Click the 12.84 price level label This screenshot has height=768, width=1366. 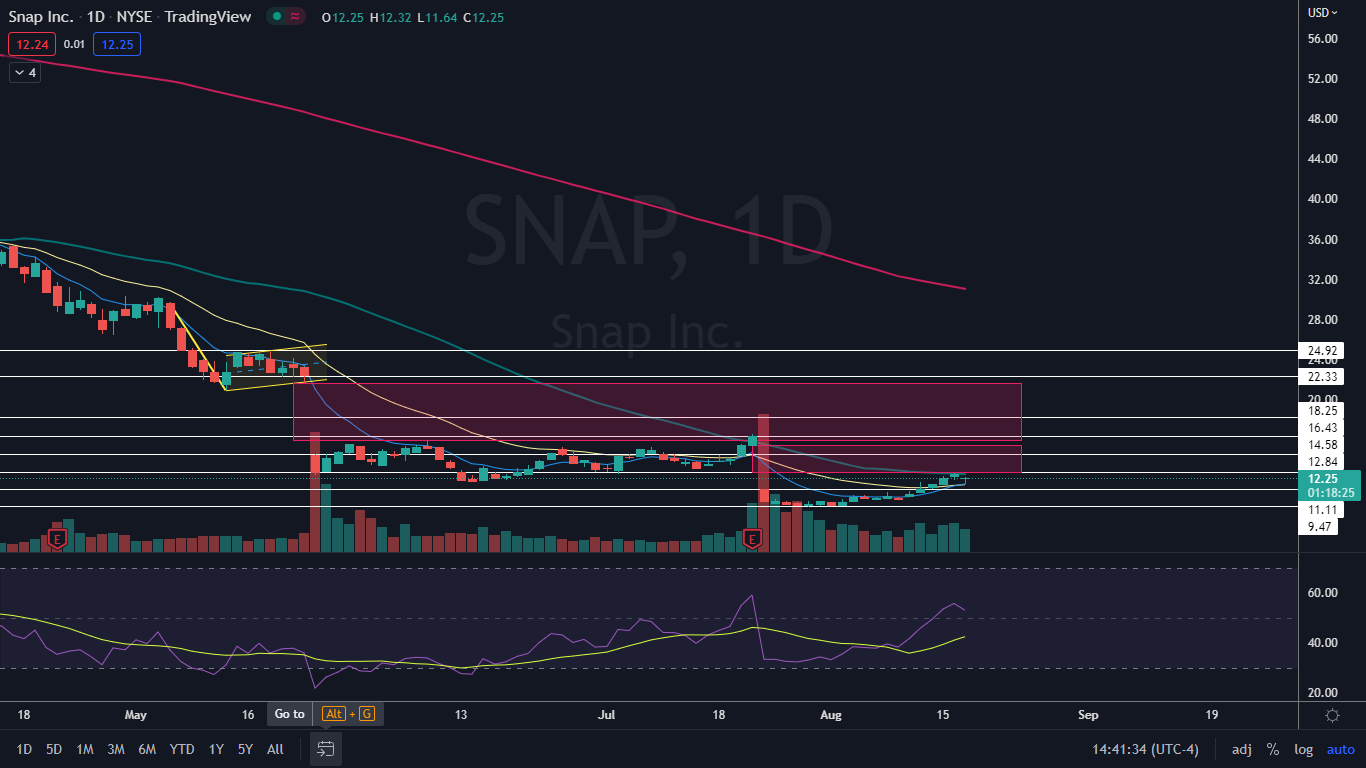[x=1323, y=462]
